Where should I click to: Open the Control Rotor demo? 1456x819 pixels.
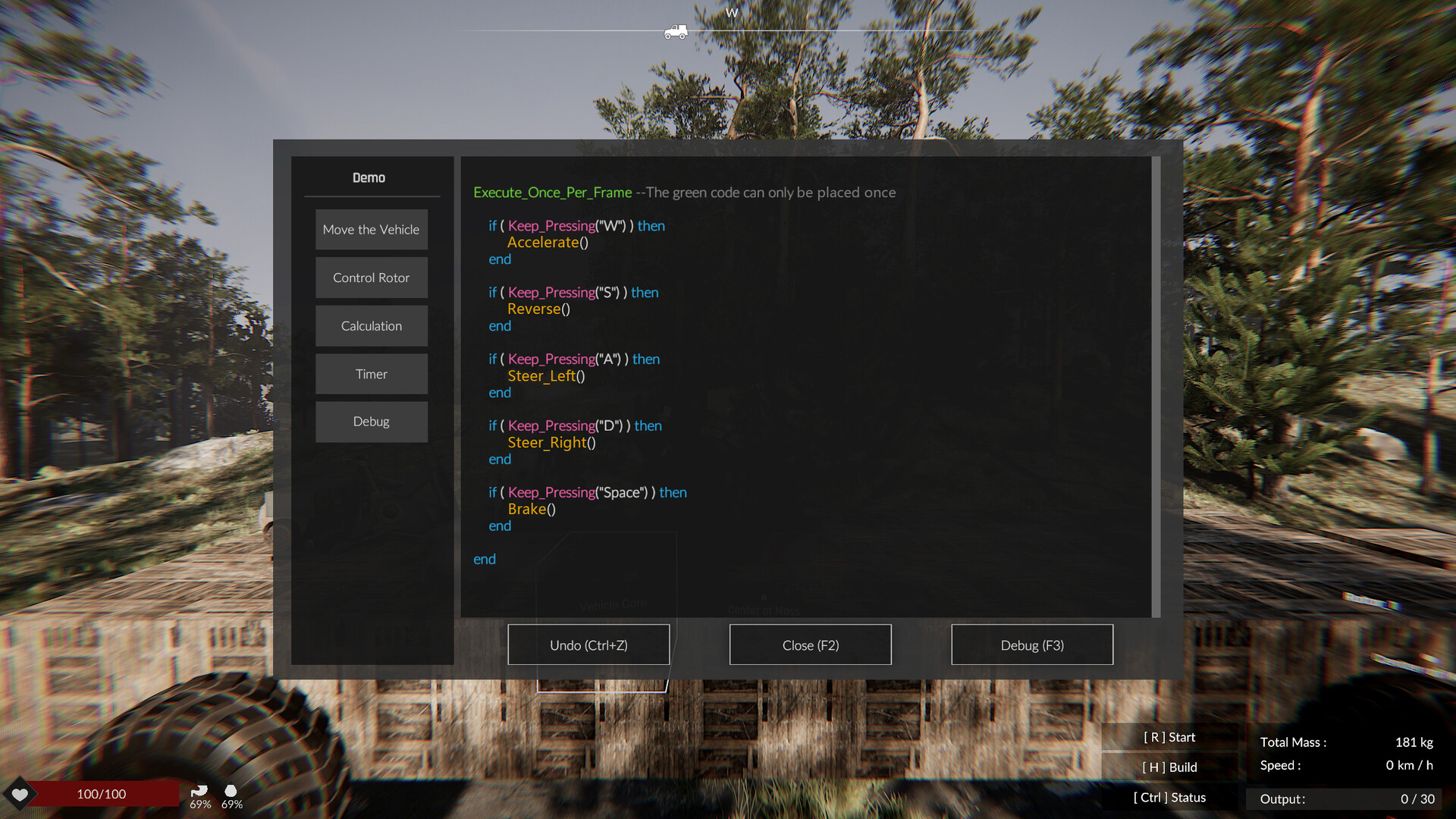[x=371, y=278]
